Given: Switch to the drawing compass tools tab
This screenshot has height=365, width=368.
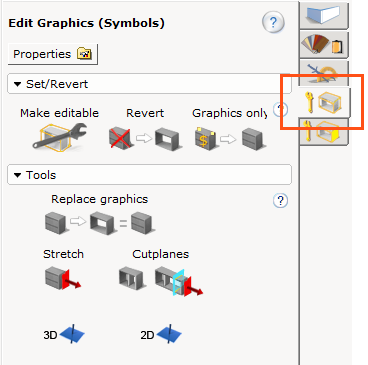Looking at the screenshot, I should tap(323, 73).
